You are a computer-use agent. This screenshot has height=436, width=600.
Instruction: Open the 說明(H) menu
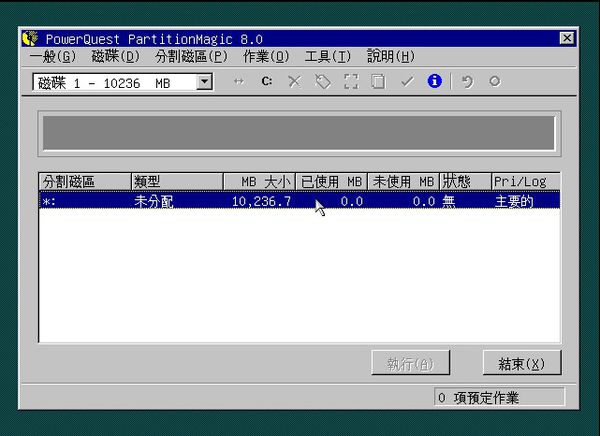(x=391, y=57)
